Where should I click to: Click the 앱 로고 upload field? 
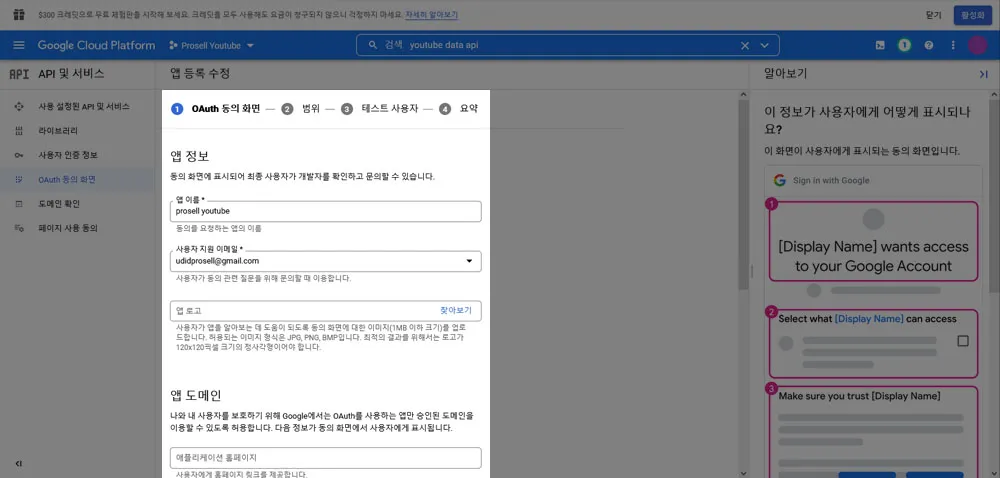(x=326, y=311)
